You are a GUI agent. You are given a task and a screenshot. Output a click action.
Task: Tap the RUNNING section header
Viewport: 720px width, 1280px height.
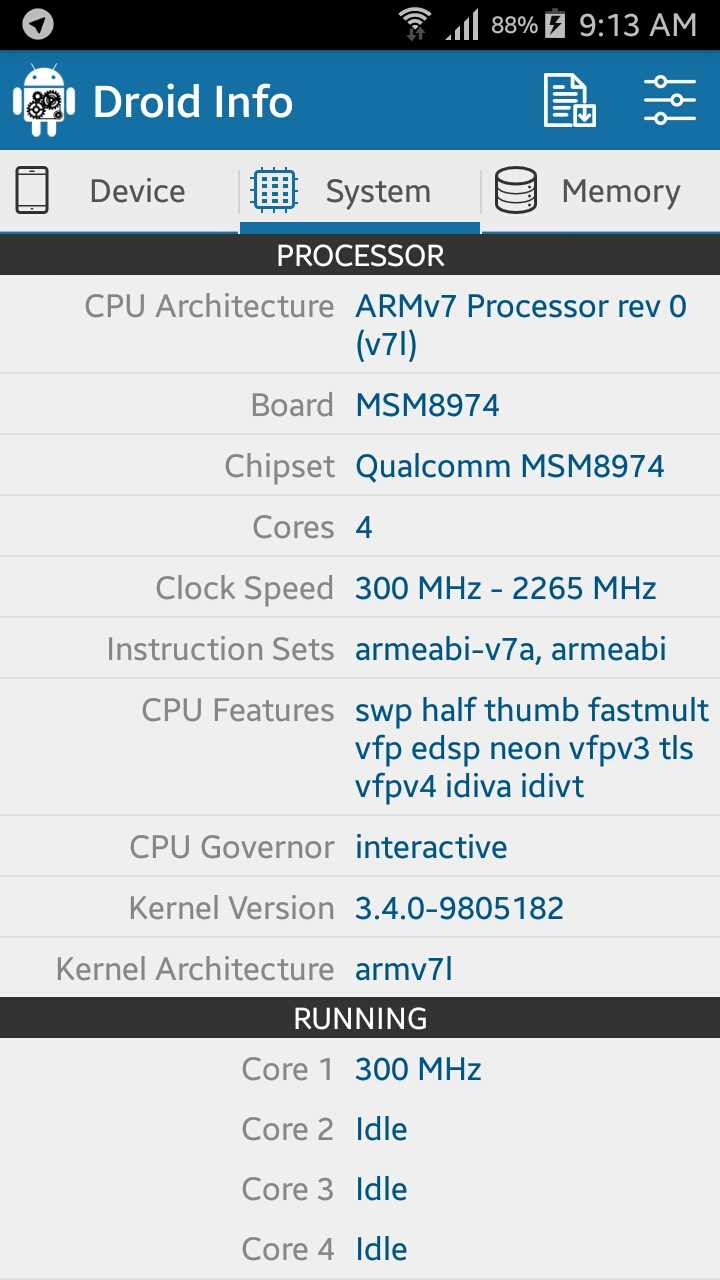tap(360, 1018)
